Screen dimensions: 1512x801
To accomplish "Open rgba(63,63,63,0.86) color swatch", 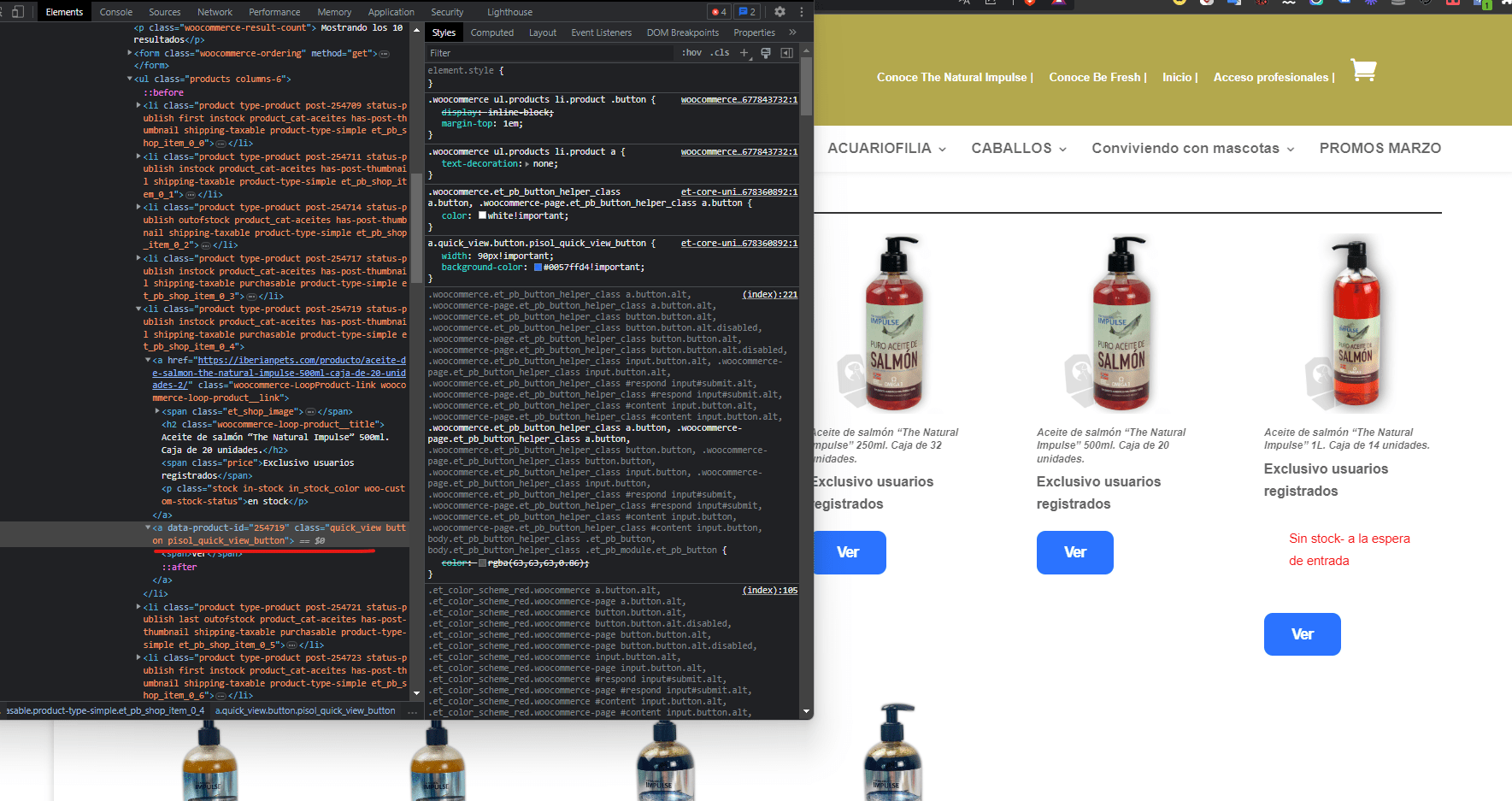I will 482,562.
